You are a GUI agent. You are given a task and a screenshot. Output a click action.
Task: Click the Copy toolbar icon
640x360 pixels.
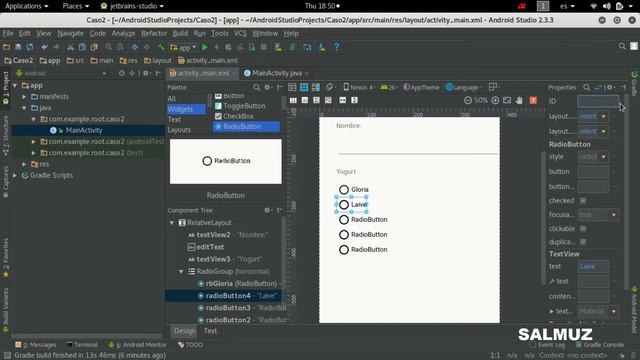[x=82, y=47]
